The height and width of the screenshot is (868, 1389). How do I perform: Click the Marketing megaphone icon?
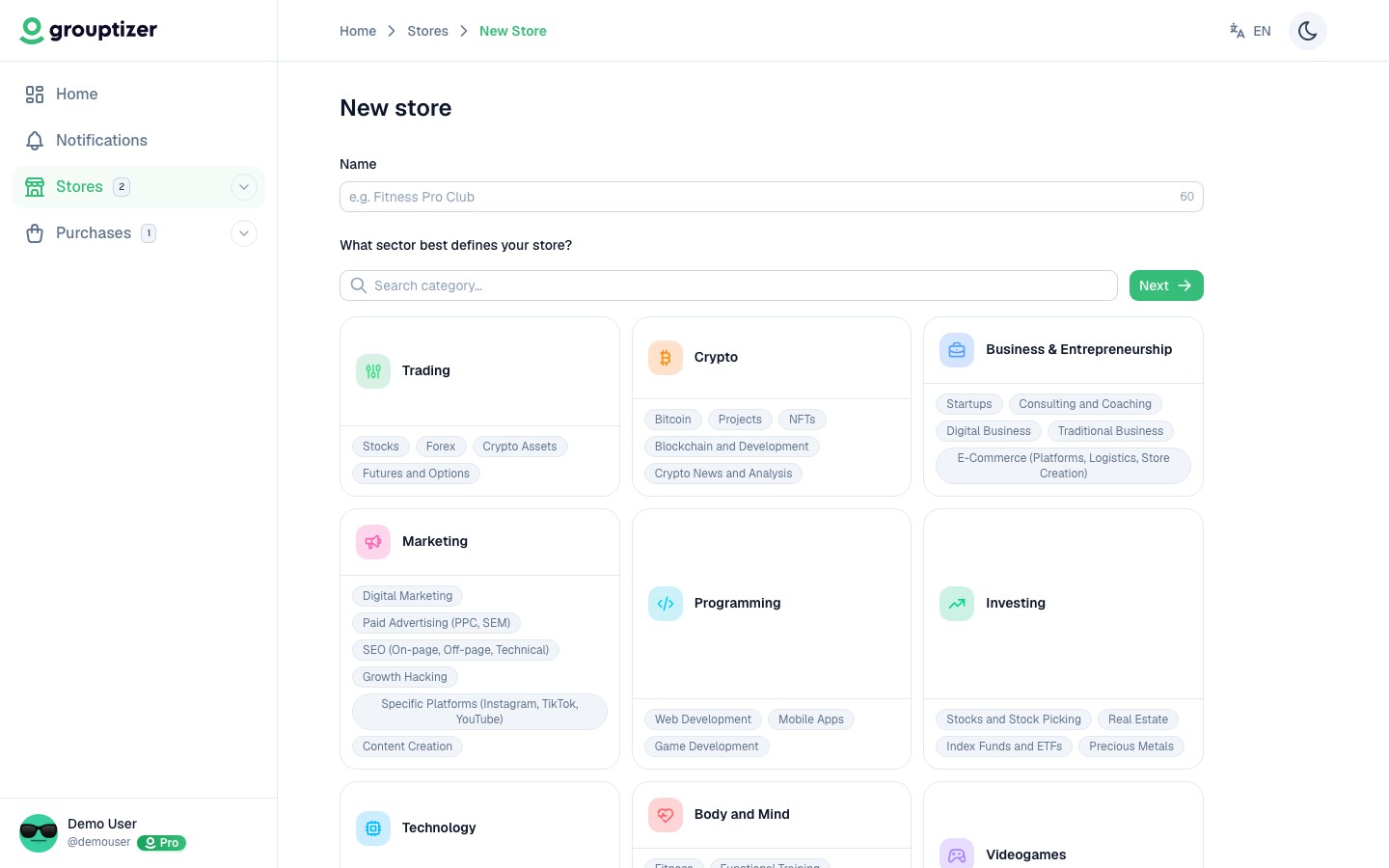coord(373,542)
